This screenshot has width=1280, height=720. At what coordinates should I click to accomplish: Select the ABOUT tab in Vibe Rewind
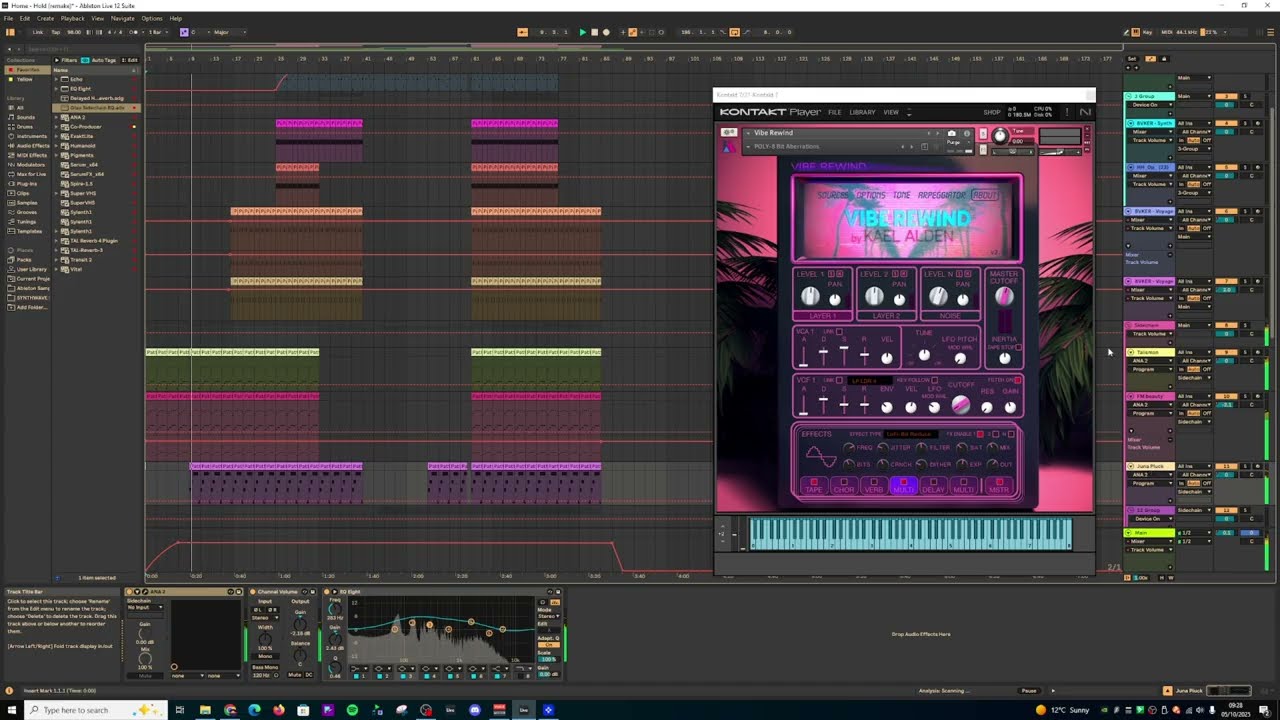[x=985, y=195]
